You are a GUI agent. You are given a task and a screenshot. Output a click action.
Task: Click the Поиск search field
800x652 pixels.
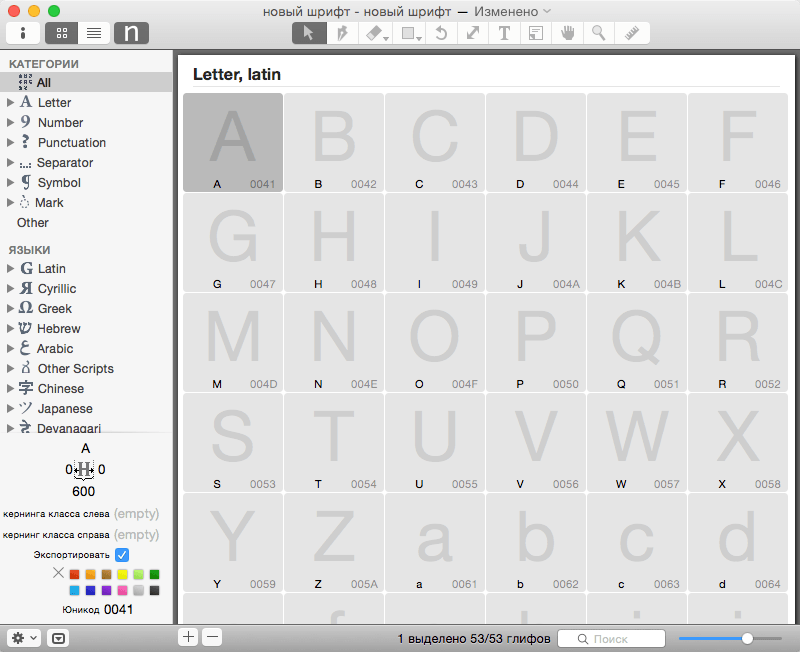click(x=611, y=639)
